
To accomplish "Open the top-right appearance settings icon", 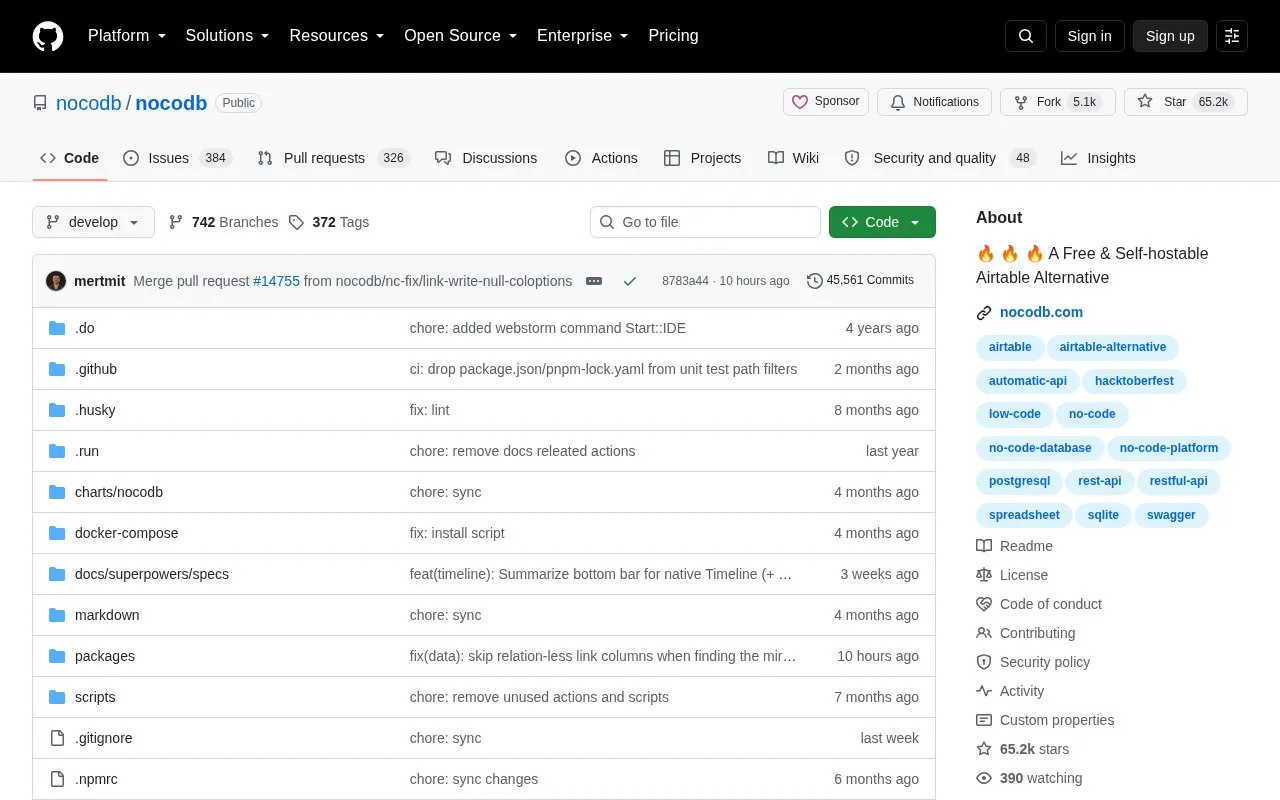I will (1232, 36).
